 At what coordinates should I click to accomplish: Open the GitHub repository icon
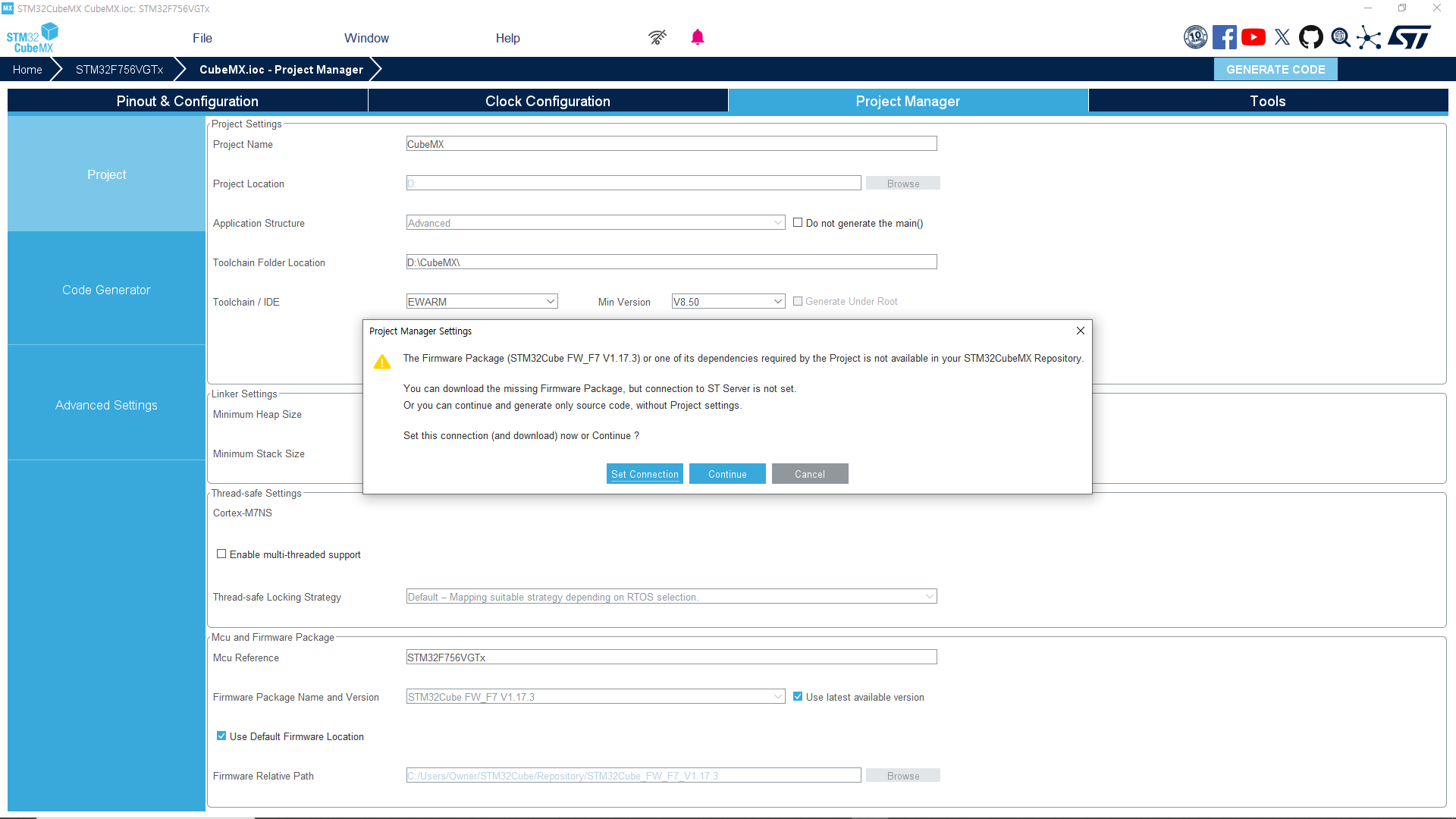tap(1311, 36)
